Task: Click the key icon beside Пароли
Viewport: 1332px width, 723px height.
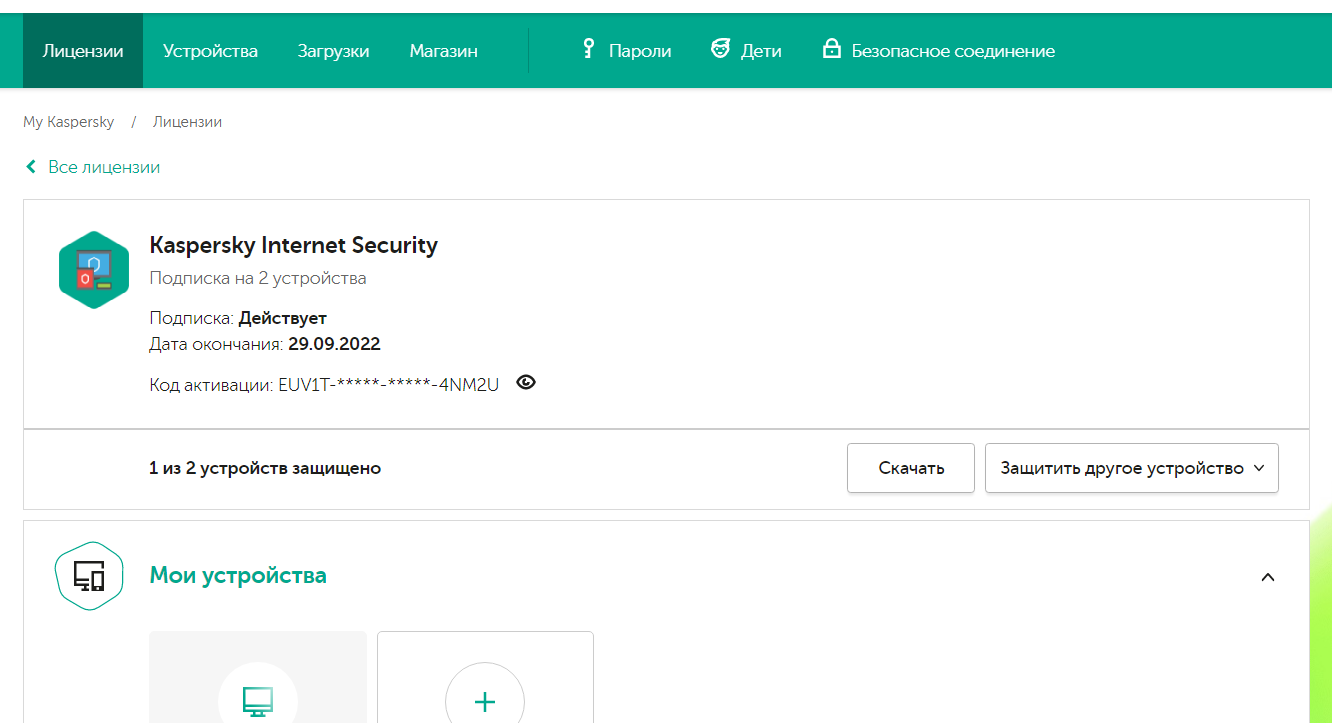Action: tap(589, 49)
